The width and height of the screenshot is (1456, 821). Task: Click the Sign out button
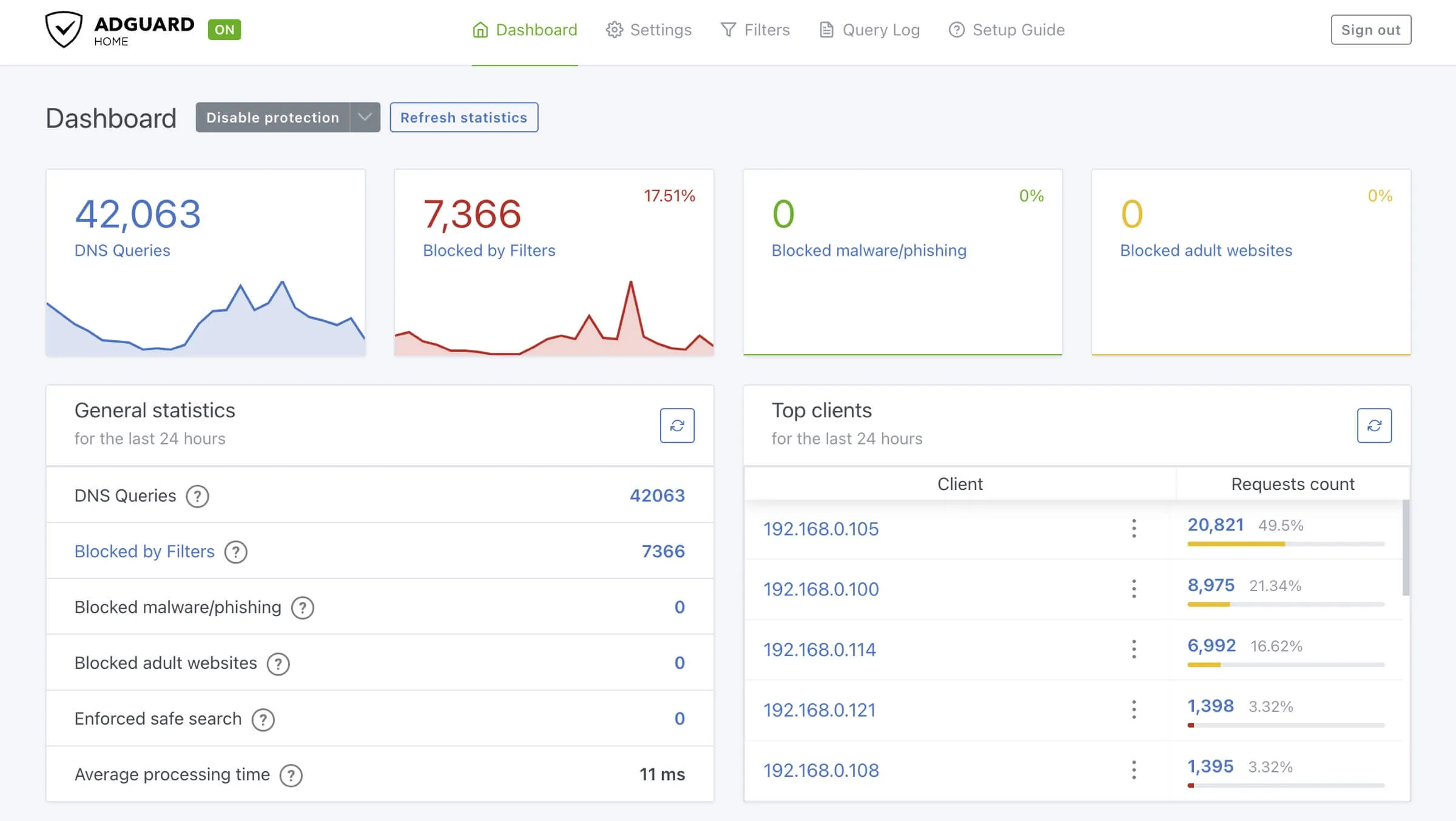1370,29
